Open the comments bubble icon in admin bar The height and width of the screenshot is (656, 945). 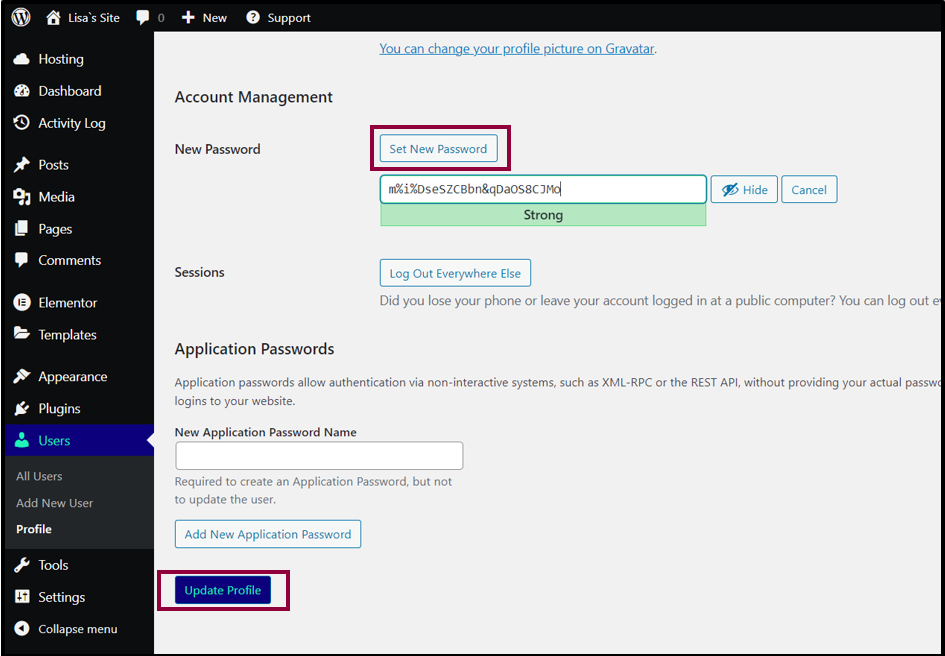pos(143,17)
